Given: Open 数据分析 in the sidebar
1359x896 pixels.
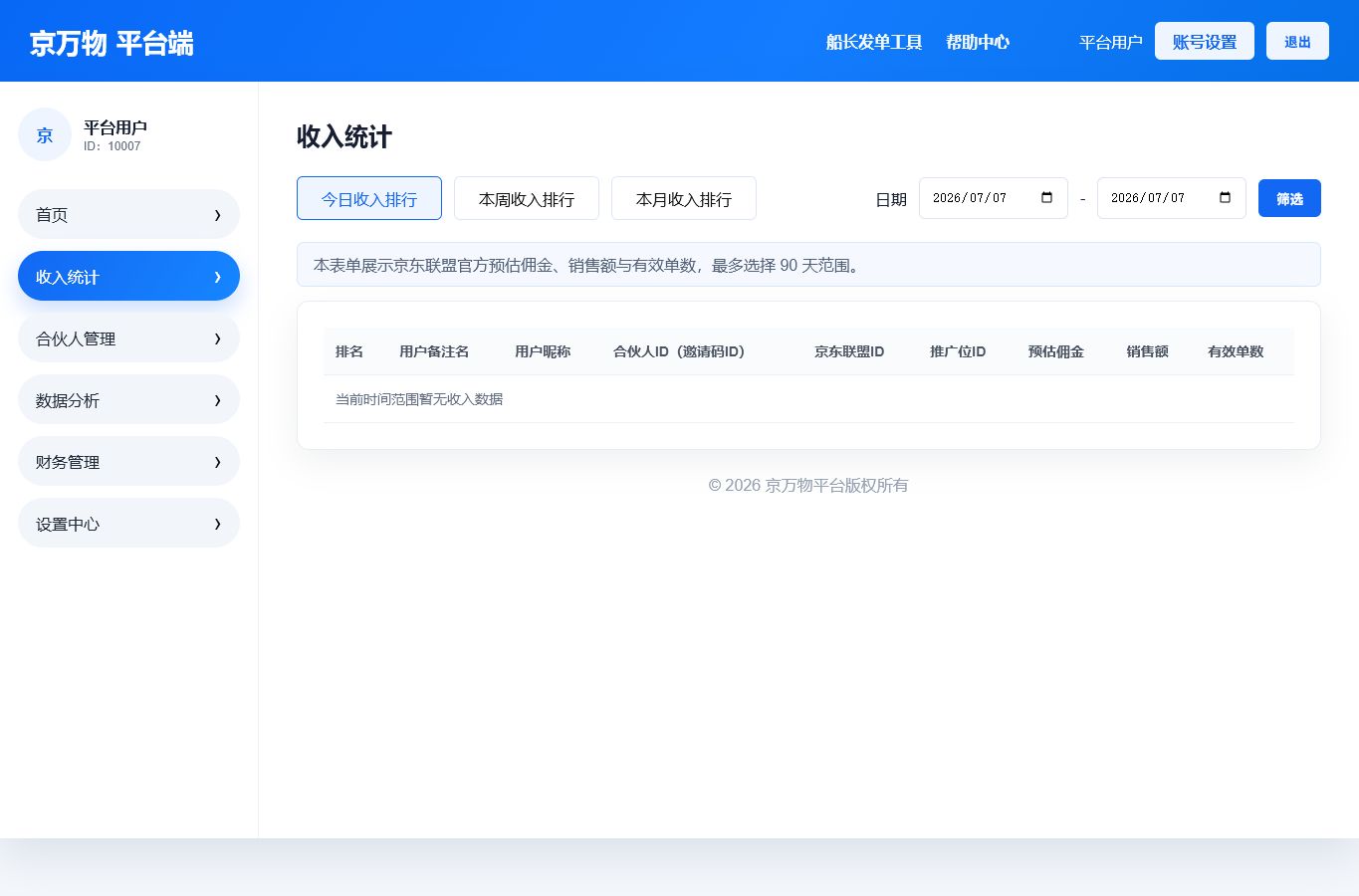Looking at the screenshot, I should tap(128, 400).
